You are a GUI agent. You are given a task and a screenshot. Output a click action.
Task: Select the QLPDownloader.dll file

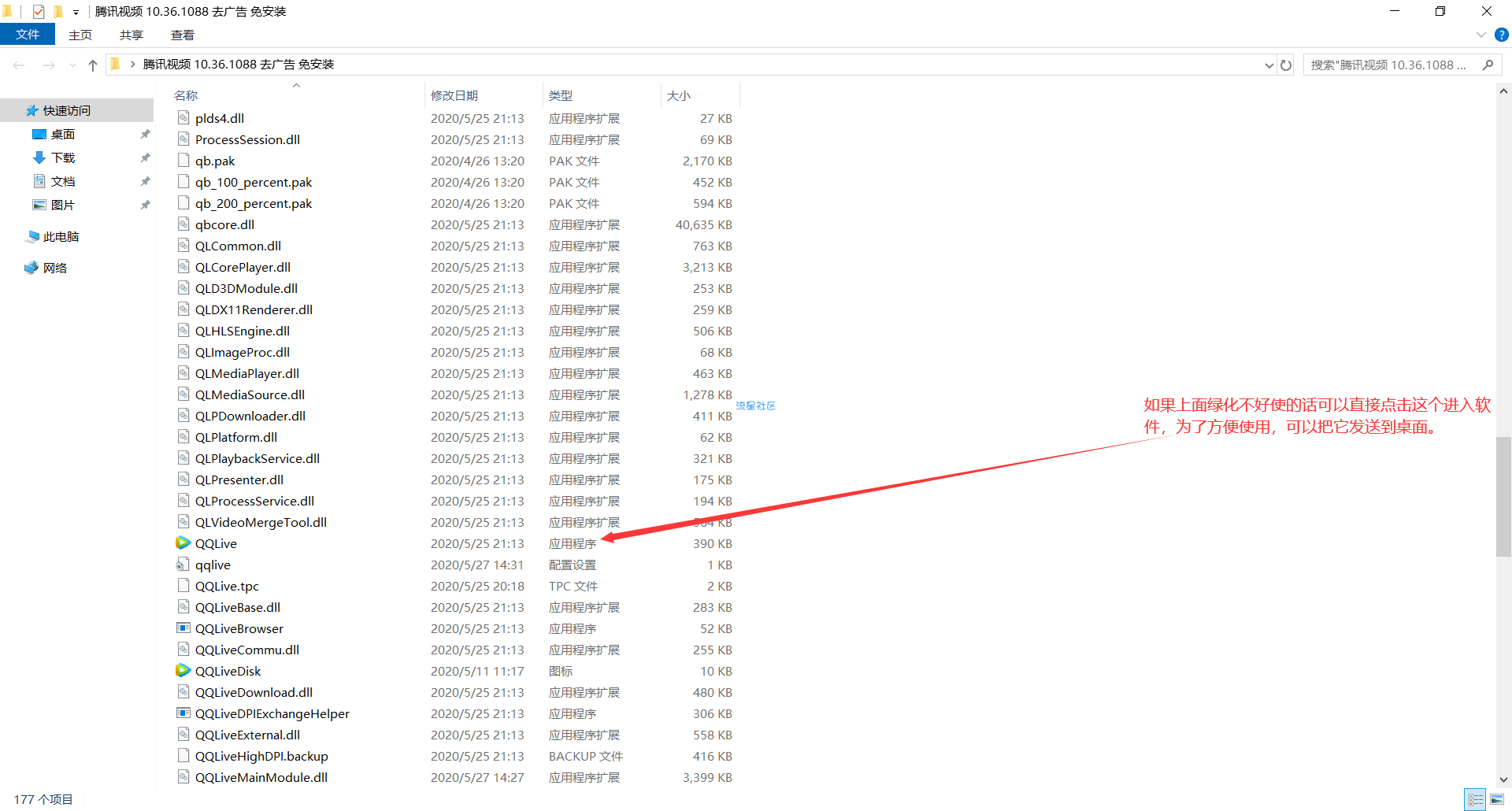pos(250,417)
